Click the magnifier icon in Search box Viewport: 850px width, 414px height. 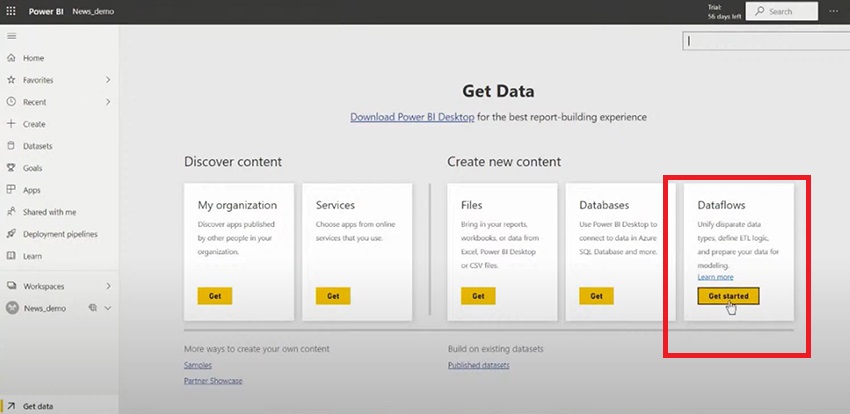coord(759,11)
